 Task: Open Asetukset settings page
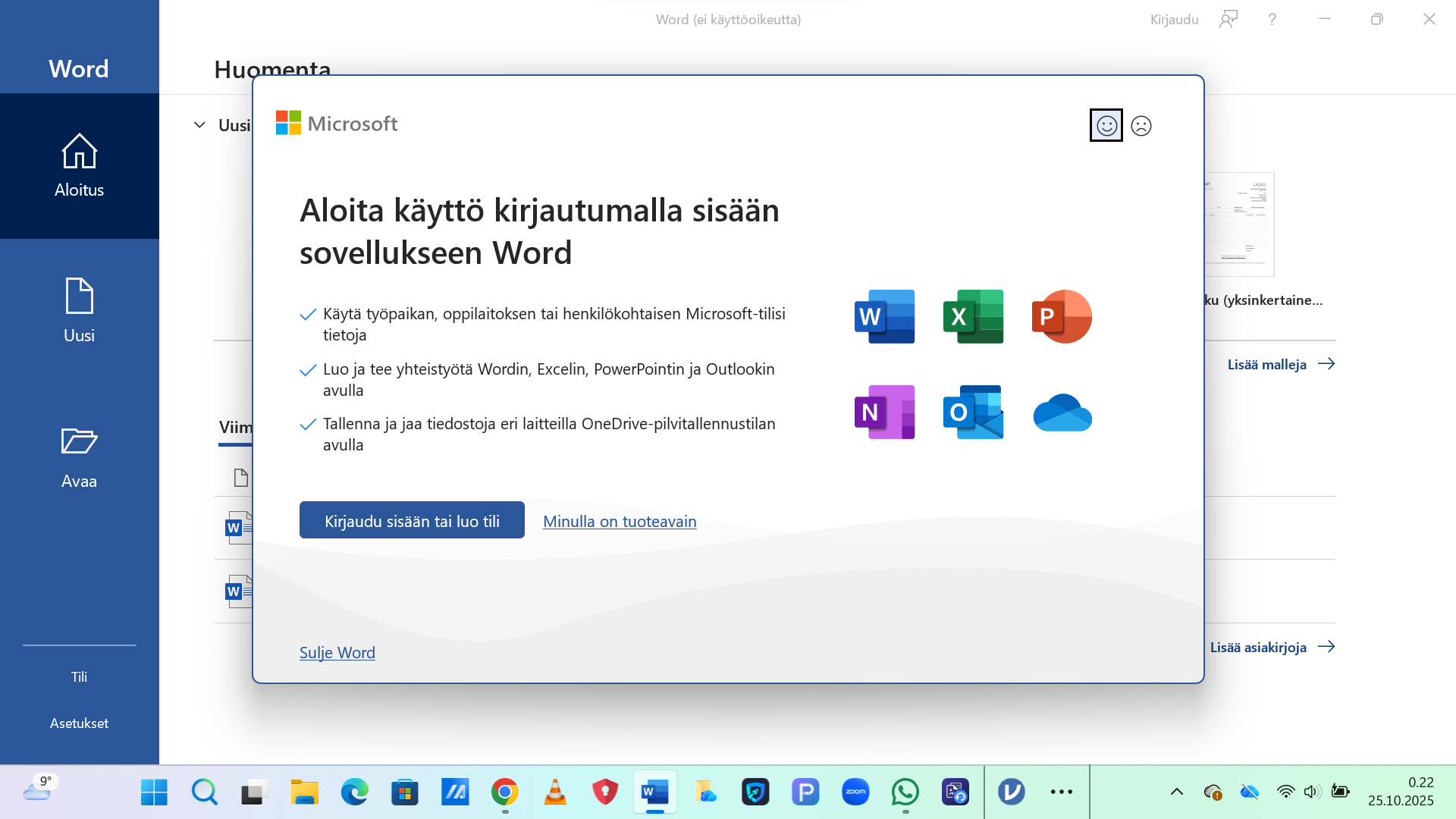pyautogui.click(x=80, y=723)
